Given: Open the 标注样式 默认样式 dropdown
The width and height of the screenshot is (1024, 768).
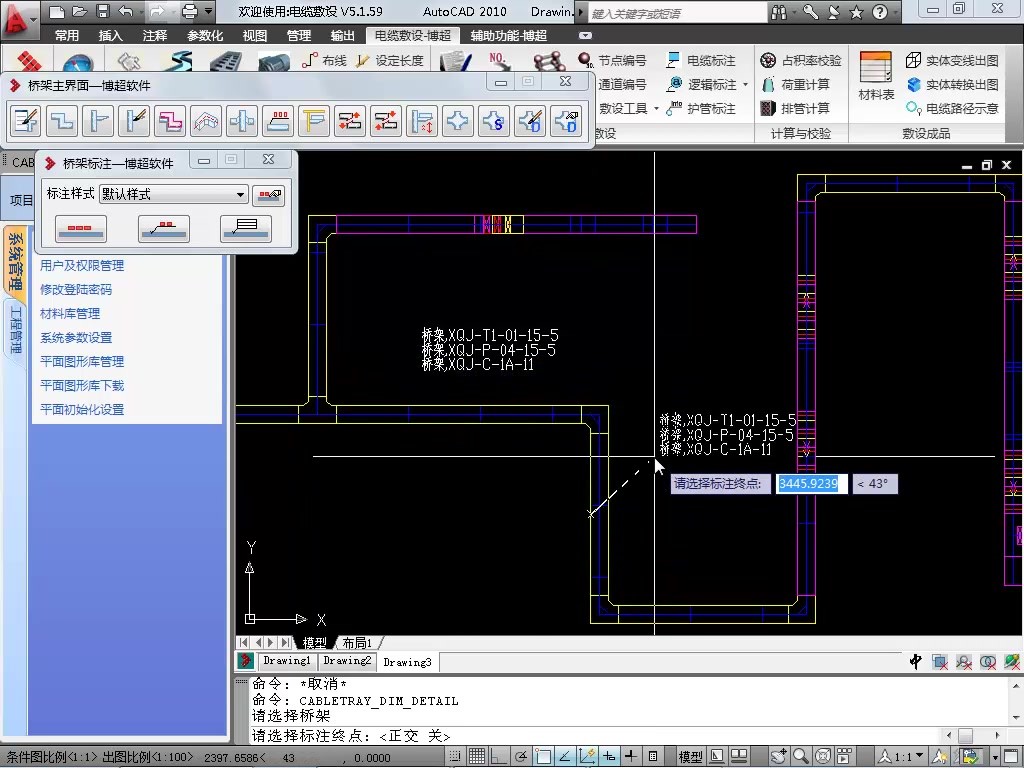Looking at the screenshot, I should point(174,194).
